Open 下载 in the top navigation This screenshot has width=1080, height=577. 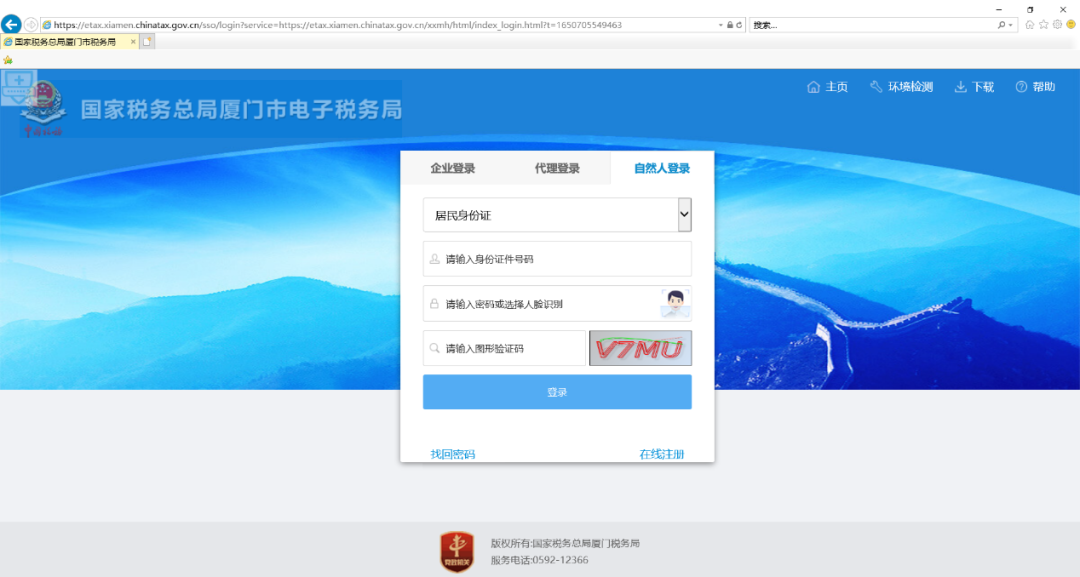pos(974,87)
